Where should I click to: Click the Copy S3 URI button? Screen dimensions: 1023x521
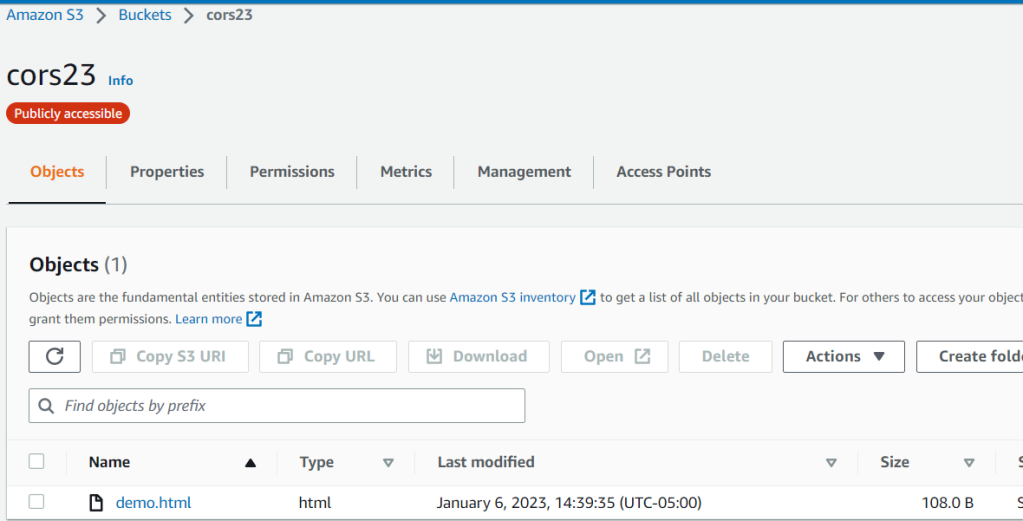[170, 357]
